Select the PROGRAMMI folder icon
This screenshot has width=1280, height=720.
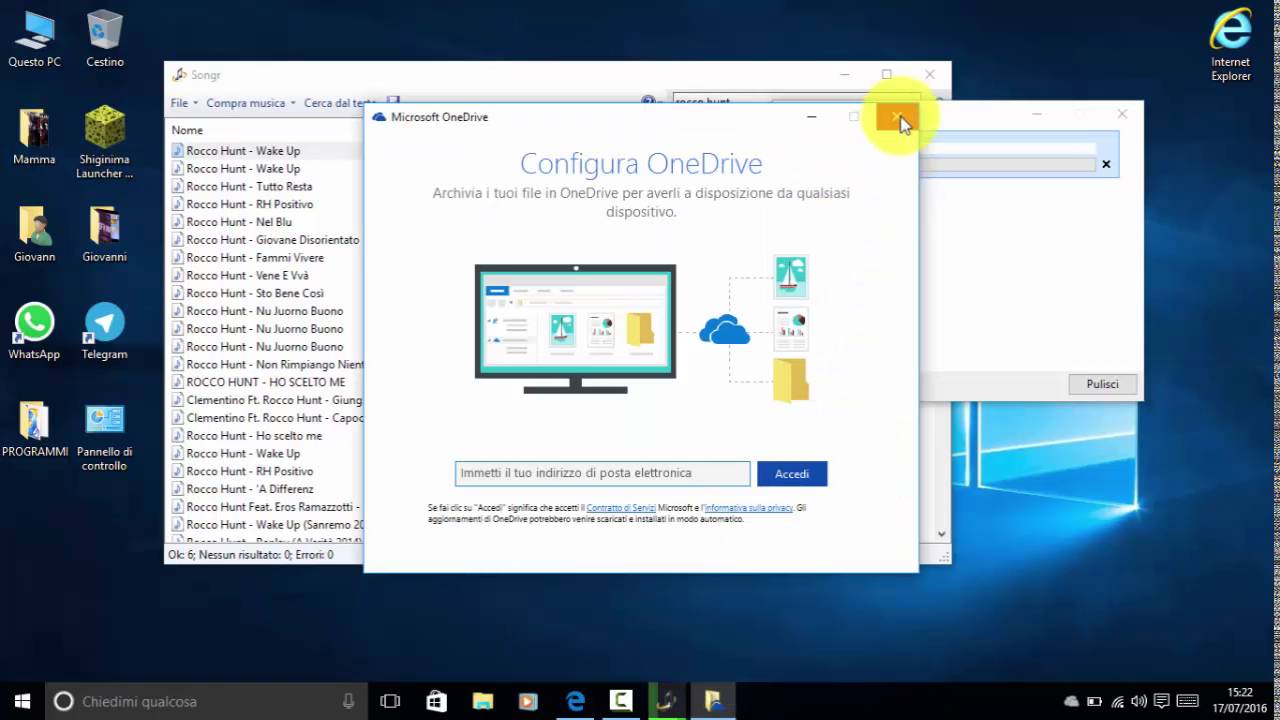[x=34, y=429]
